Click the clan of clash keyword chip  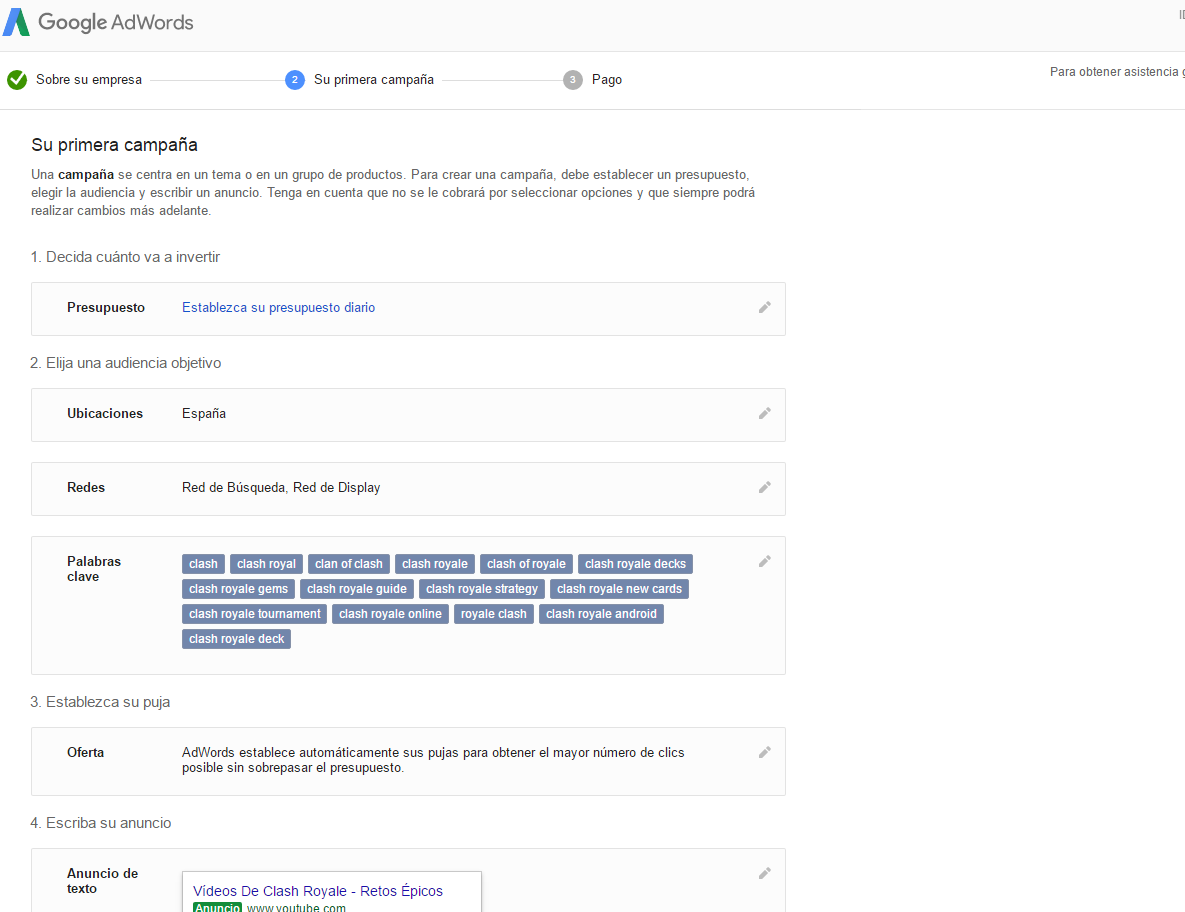tap(348, 564)
